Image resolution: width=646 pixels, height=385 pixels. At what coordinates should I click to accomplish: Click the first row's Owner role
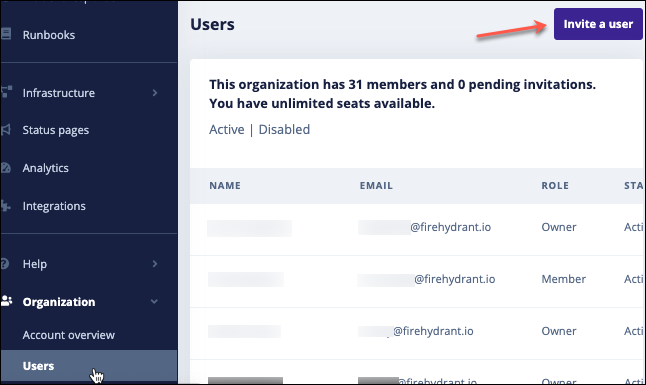559,227
